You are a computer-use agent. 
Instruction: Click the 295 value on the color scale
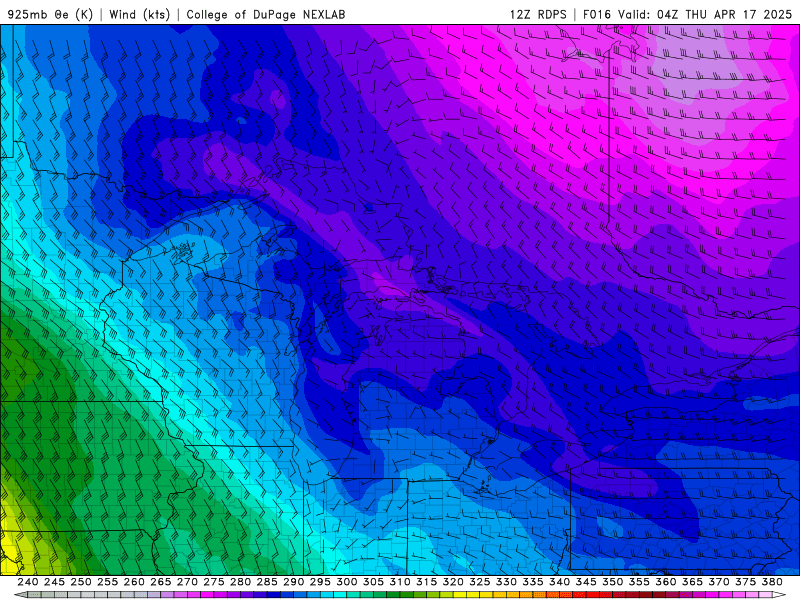(320, 582)
